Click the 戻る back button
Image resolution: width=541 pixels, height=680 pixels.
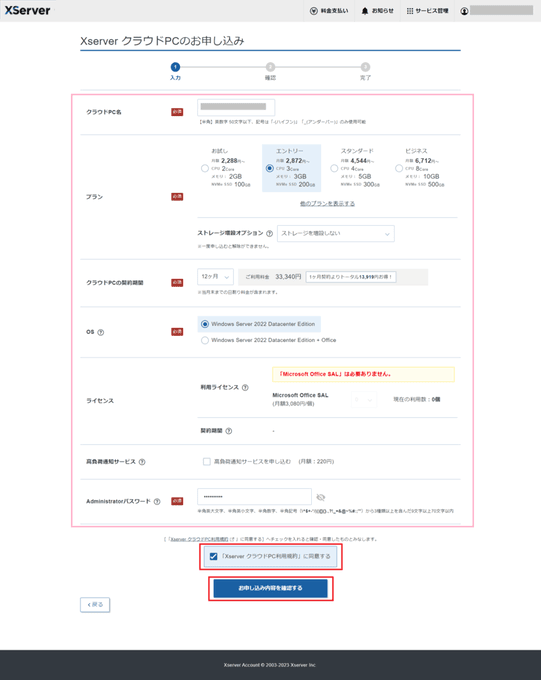coord(95,605)
